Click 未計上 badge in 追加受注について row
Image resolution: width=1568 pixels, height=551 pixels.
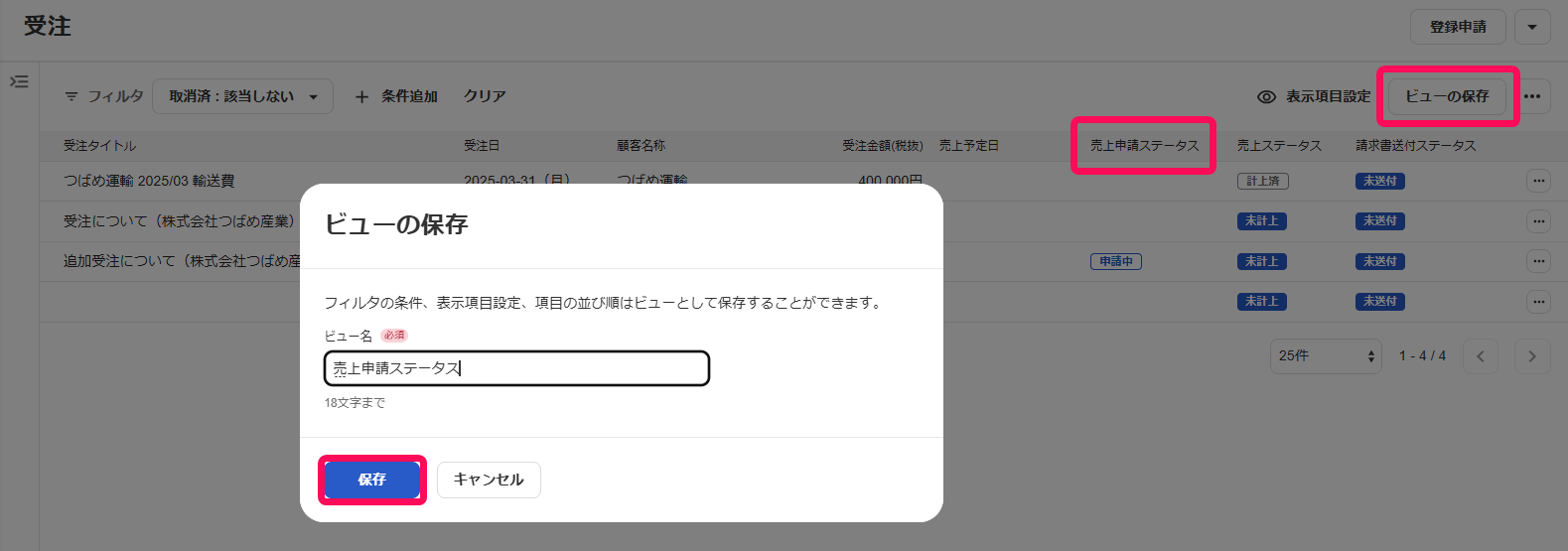point(1262,261)
